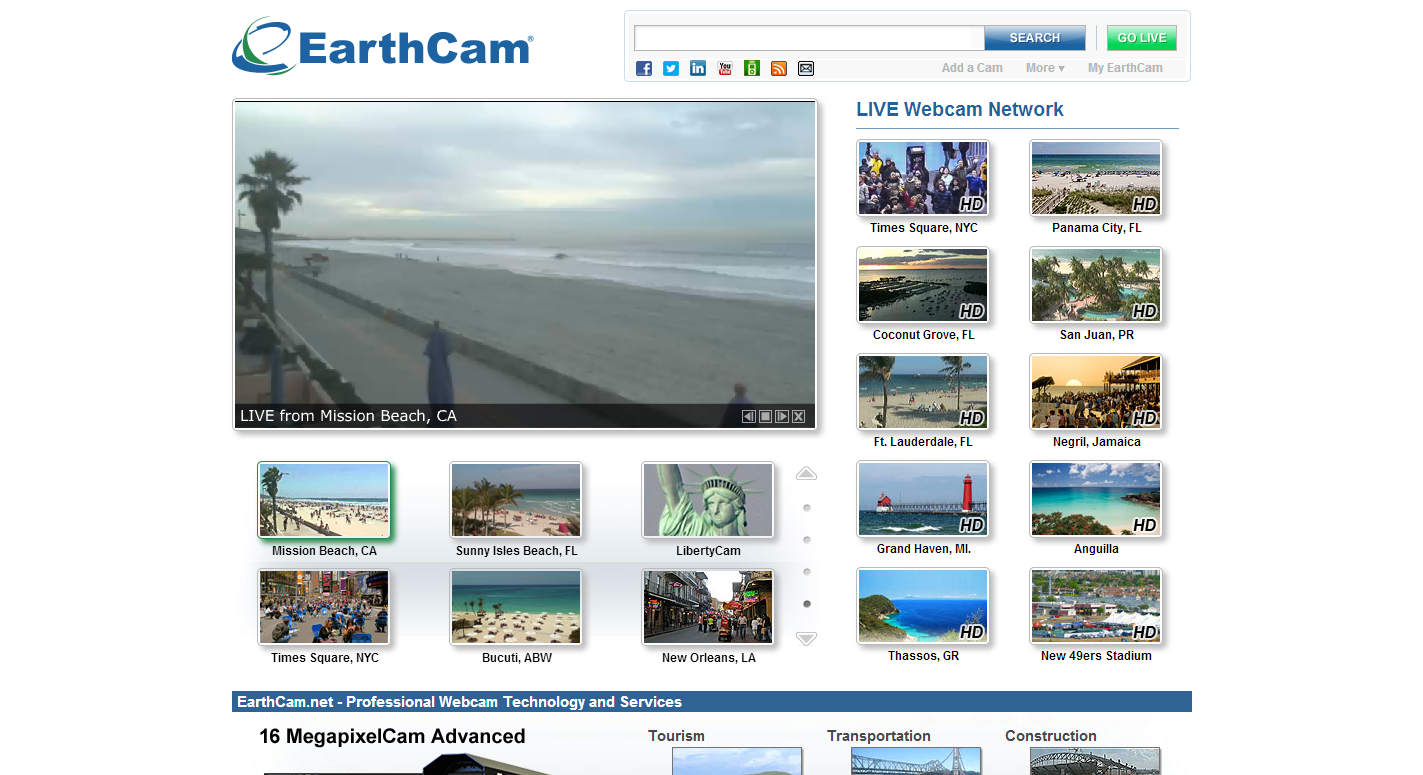
Task: Open the Grand Haven, MI. lighthouse thumbnail
Action: click(923, 499)
